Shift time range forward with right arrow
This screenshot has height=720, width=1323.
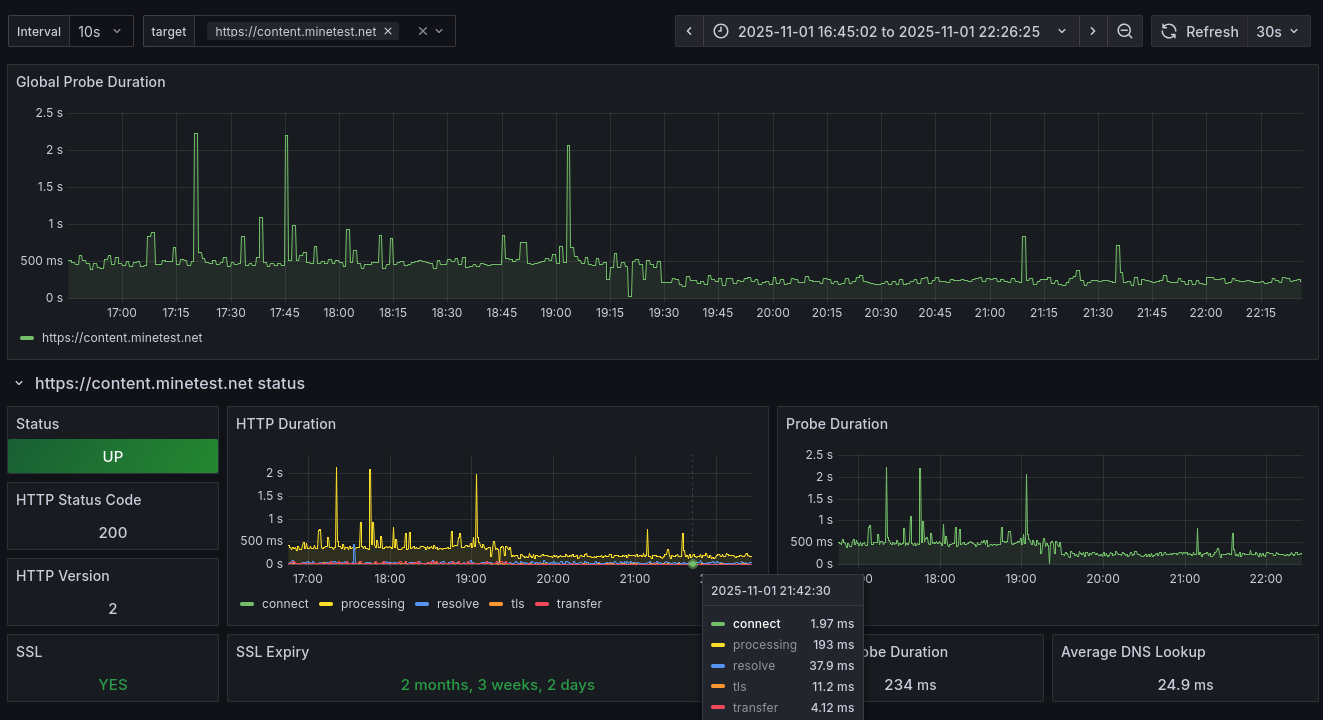(x=1092, y=31)
